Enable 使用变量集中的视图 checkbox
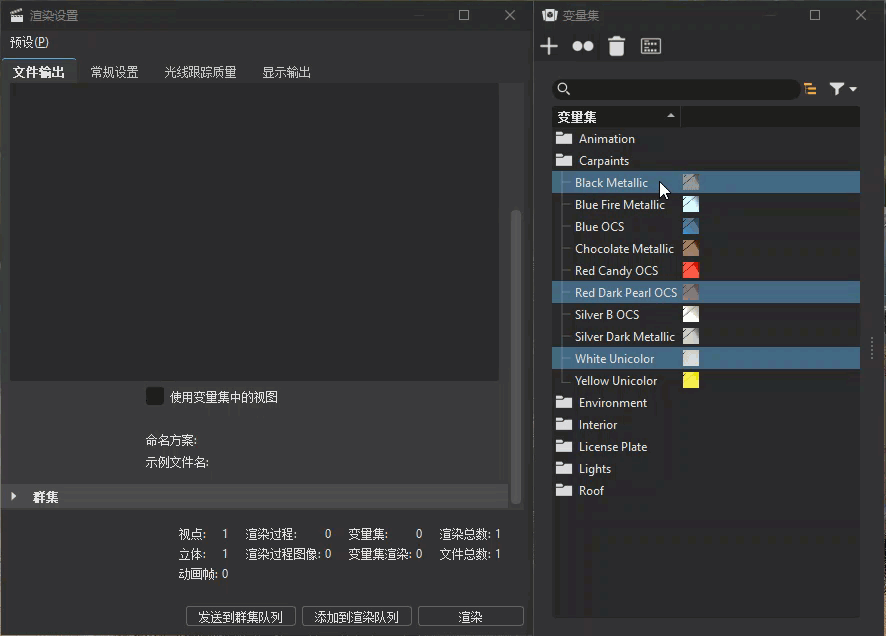 click(155, 395)
